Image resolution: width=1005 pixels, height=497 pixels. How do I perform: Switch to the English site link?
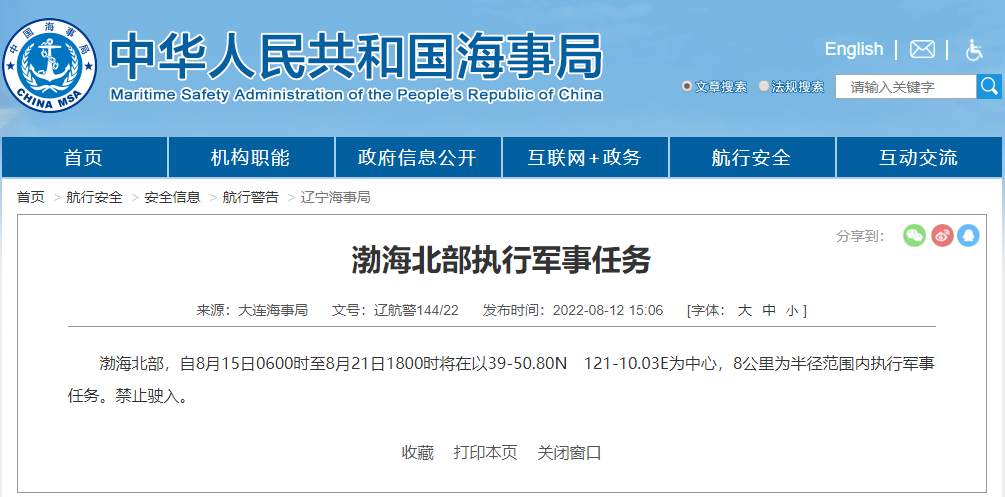click(854, 49)
